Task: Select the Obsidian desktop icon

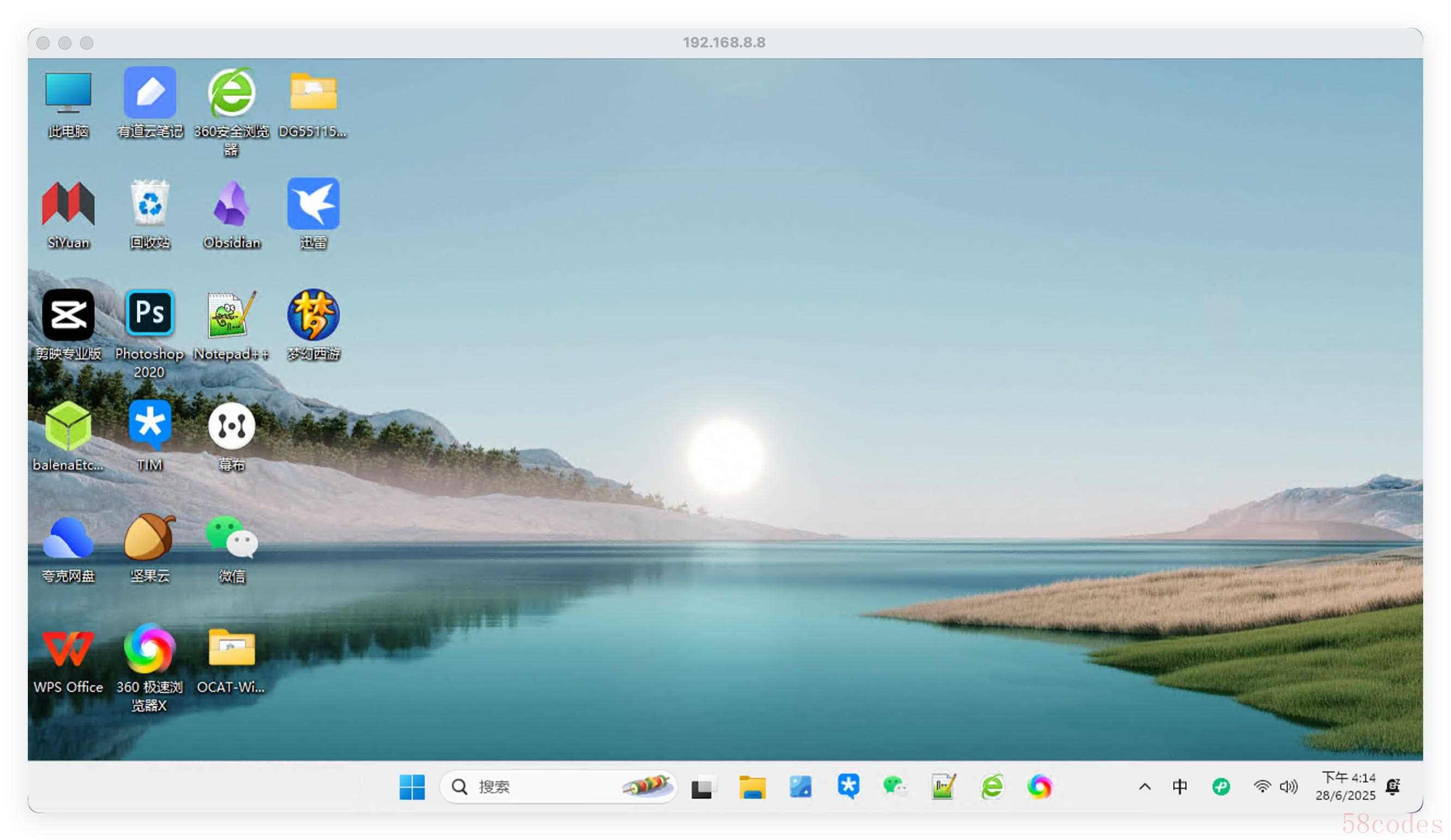Action: point(232,215)
